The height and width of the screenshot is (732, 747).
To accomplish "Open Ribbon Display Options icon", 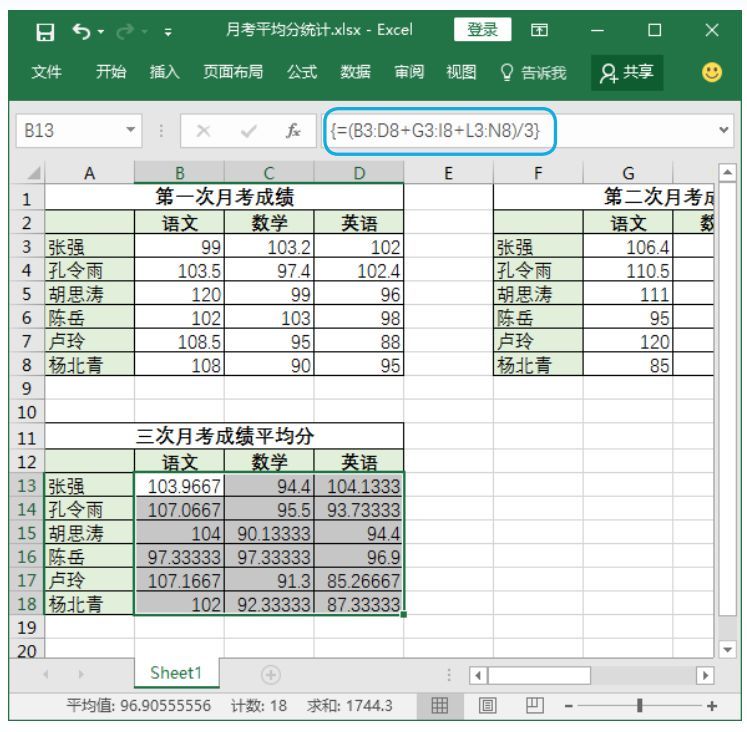I will pyautogui.click(x=539, y=30).
